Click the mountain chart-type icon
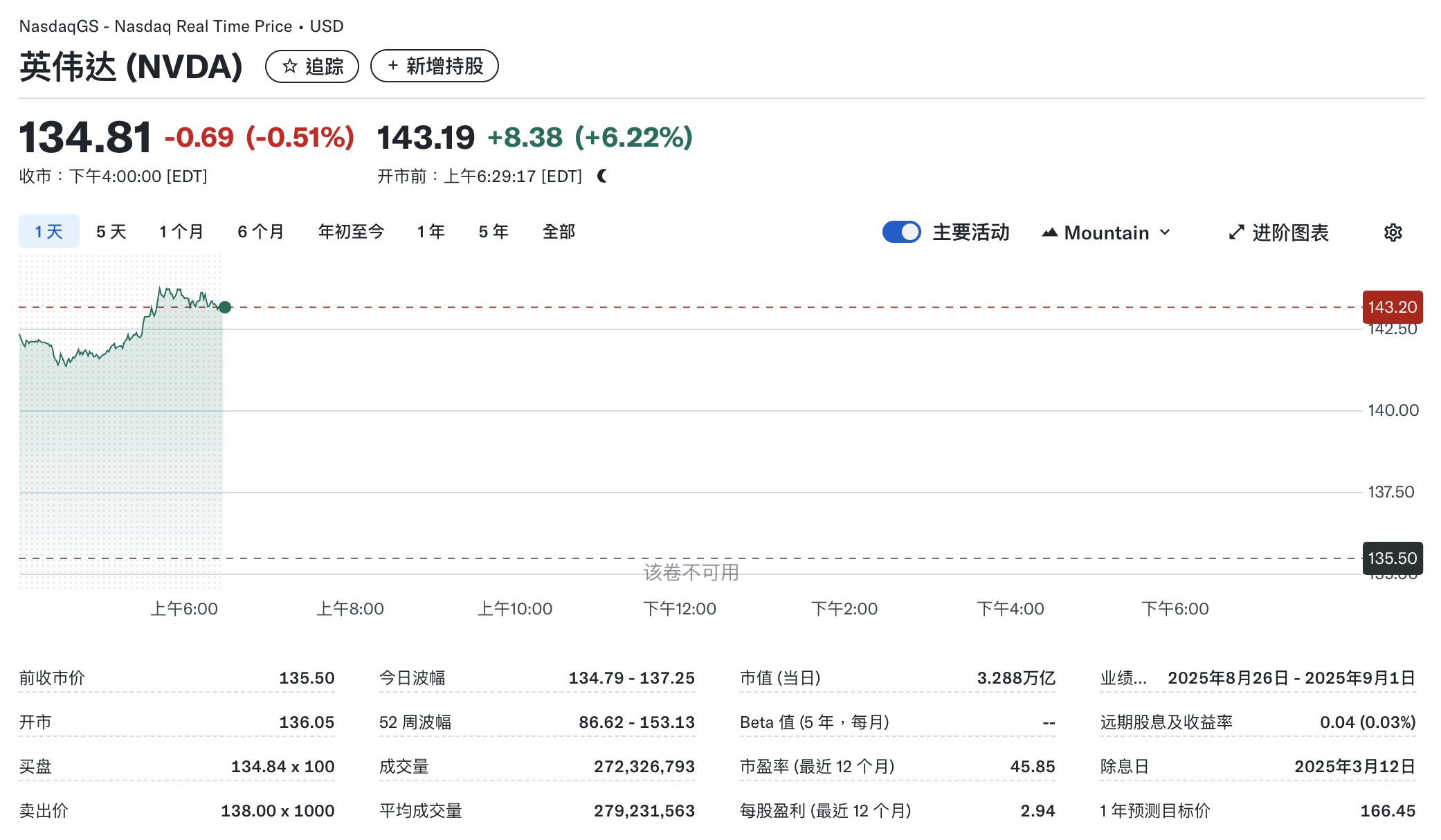The image size is (1441, 840). point(1049,232)
